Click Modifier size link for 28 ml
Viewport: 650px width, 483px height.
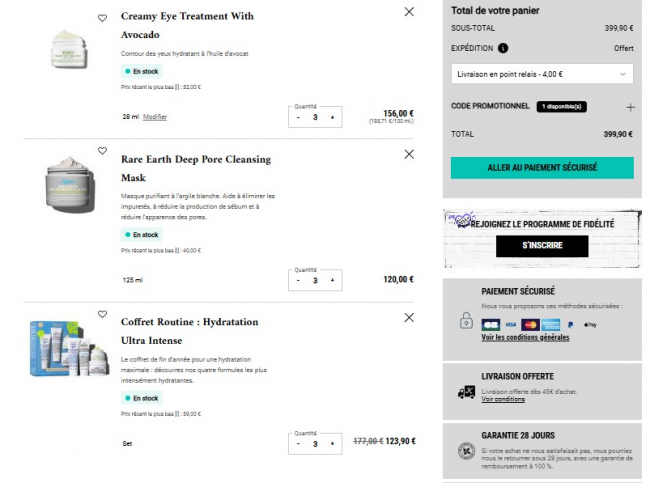click(155, 117)
